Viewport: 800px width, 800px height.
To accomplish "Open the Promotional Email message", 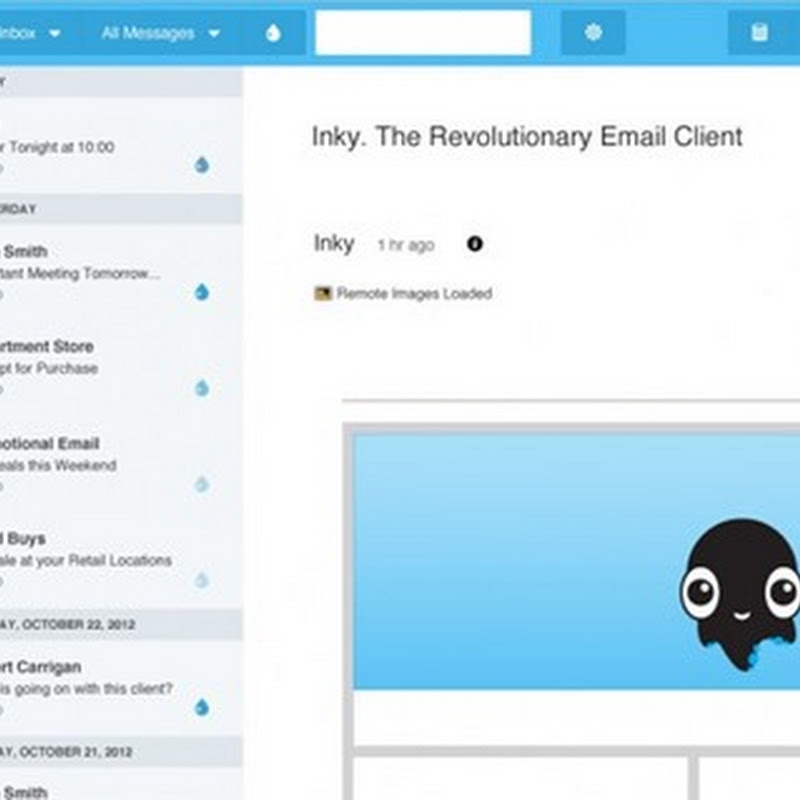I will (121, 463).
